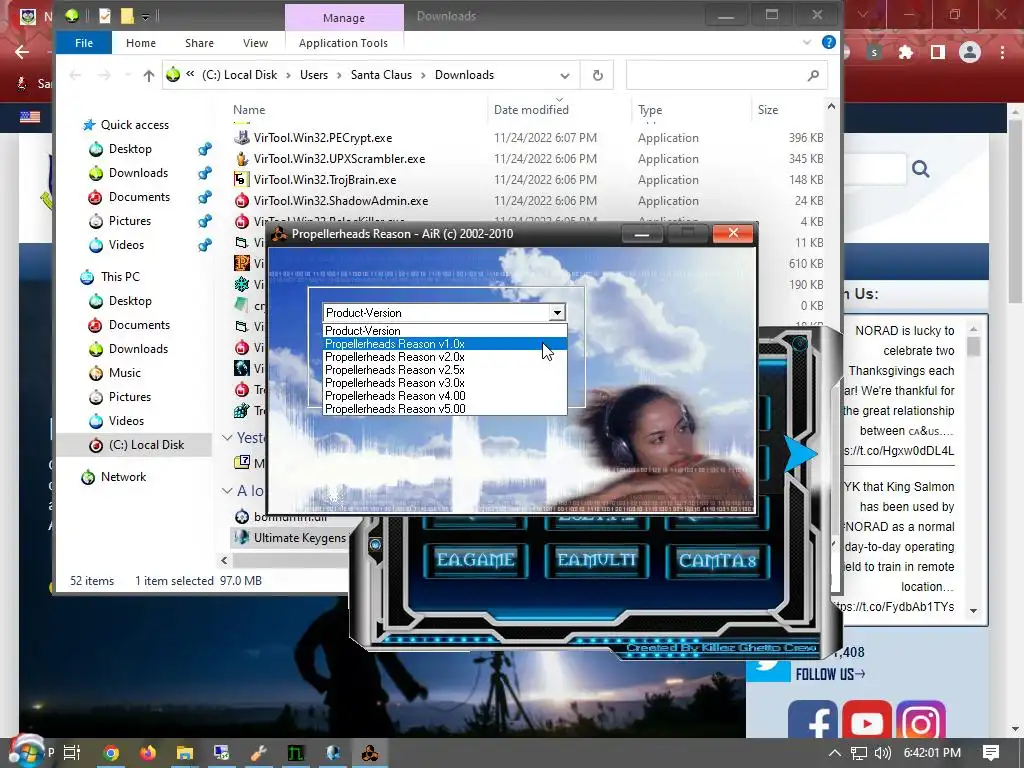The height and width of the screenshot is (768, 1024).
Task: Click the Network icon in navigation pane
Action: coord(88,477)
